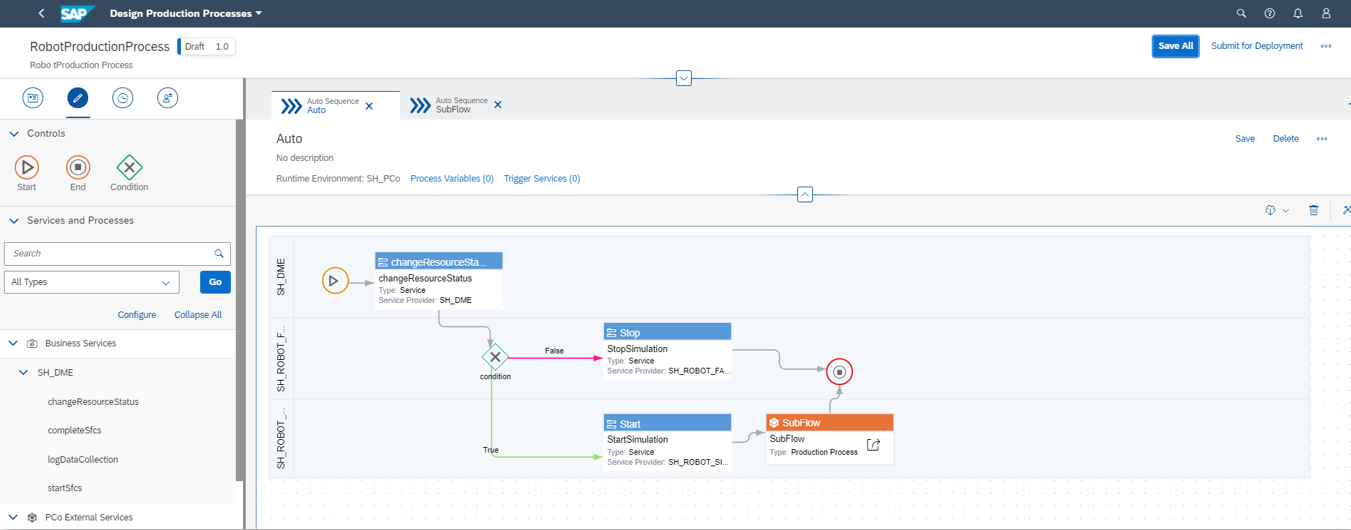The height and width of the screenshot is (530, 1351).
Task: Select the Stop service node
Action: coord(668,351)
